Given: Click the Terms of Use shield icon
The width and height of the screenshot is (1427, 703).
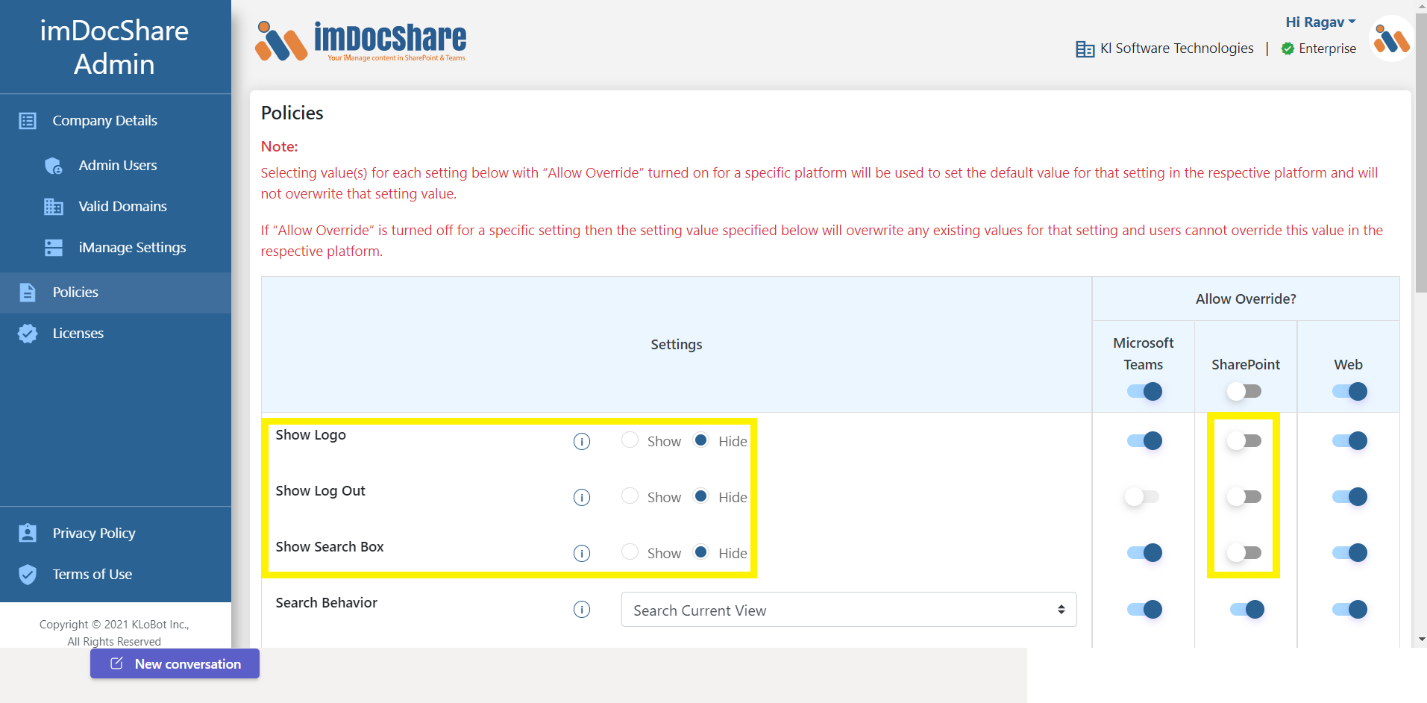Looking at the screenshot, I should pos(28,575).
